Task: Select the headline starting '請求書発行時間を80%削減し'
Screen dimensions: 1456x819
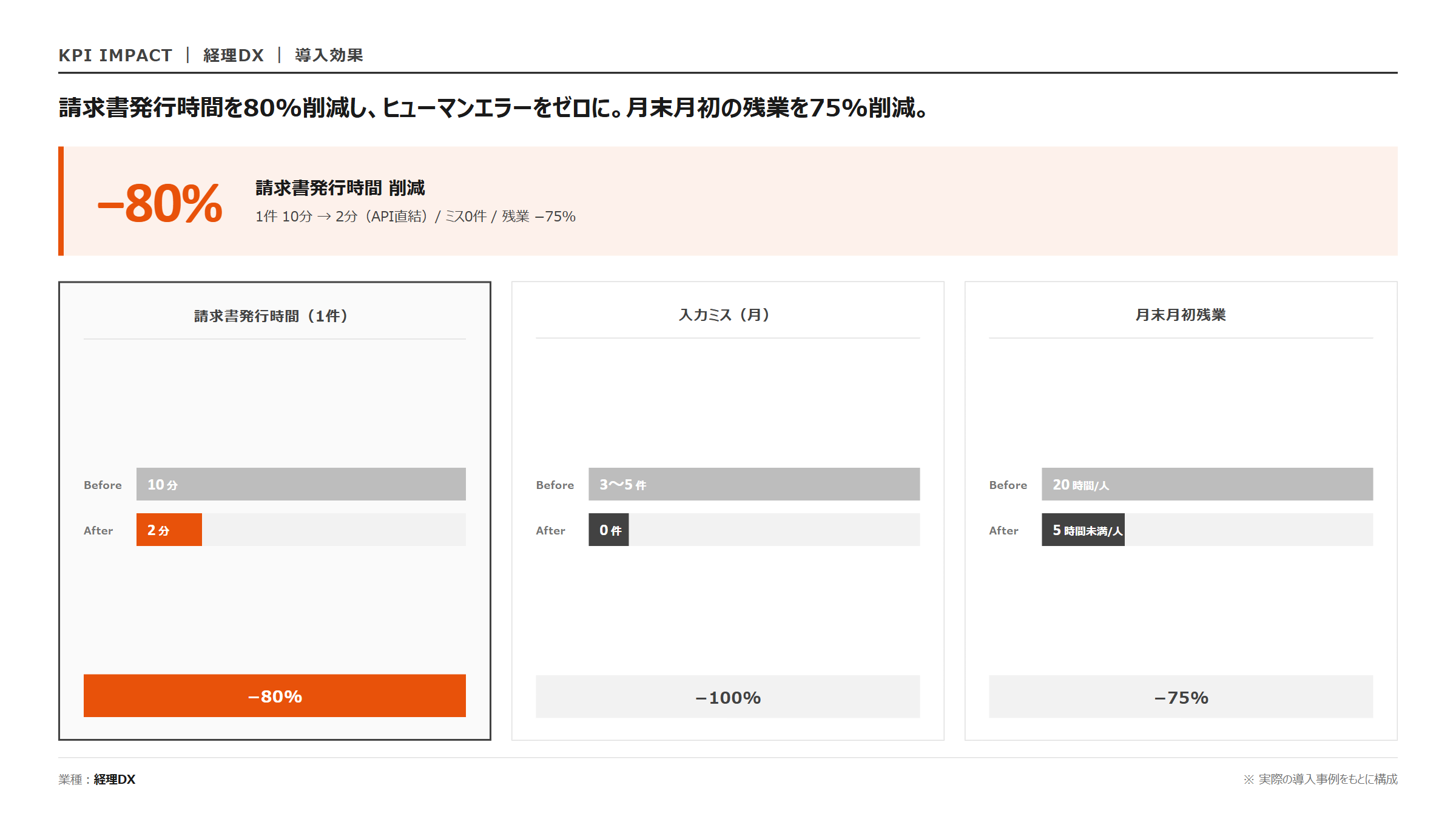Action: coord(493,107)
